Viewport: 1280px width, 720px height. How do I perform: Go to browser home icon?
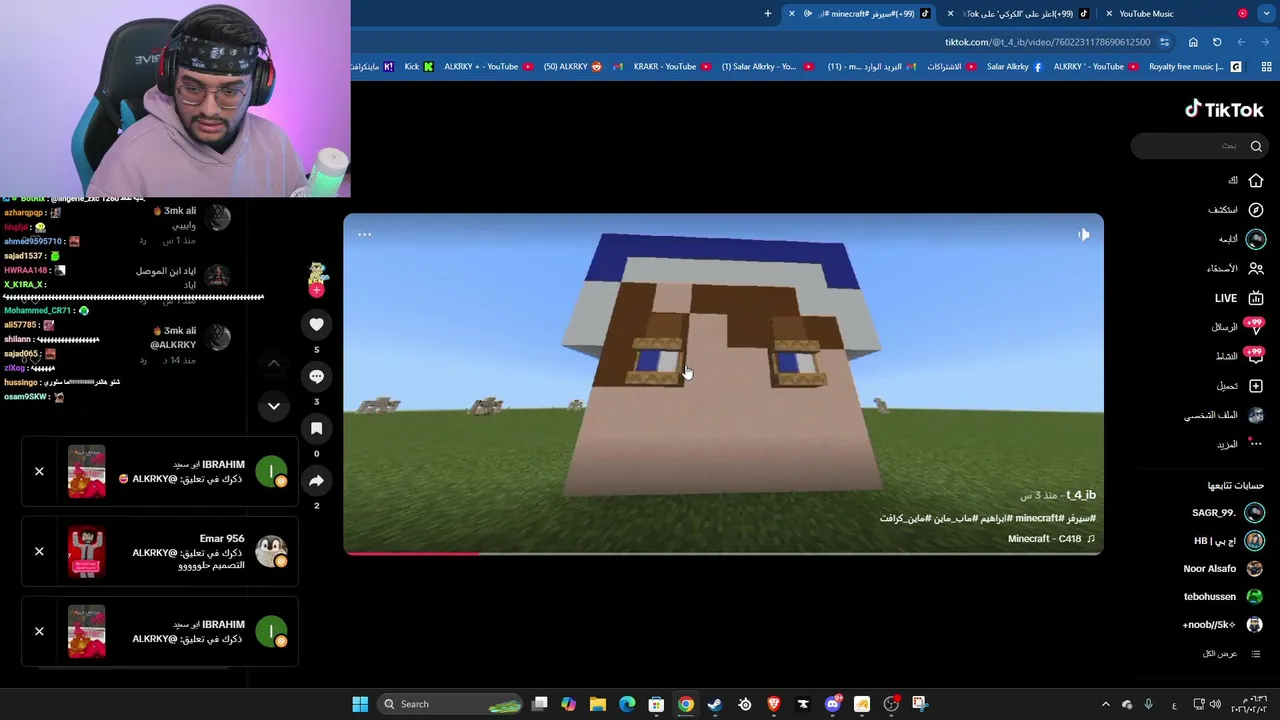tap(1193, 42)
